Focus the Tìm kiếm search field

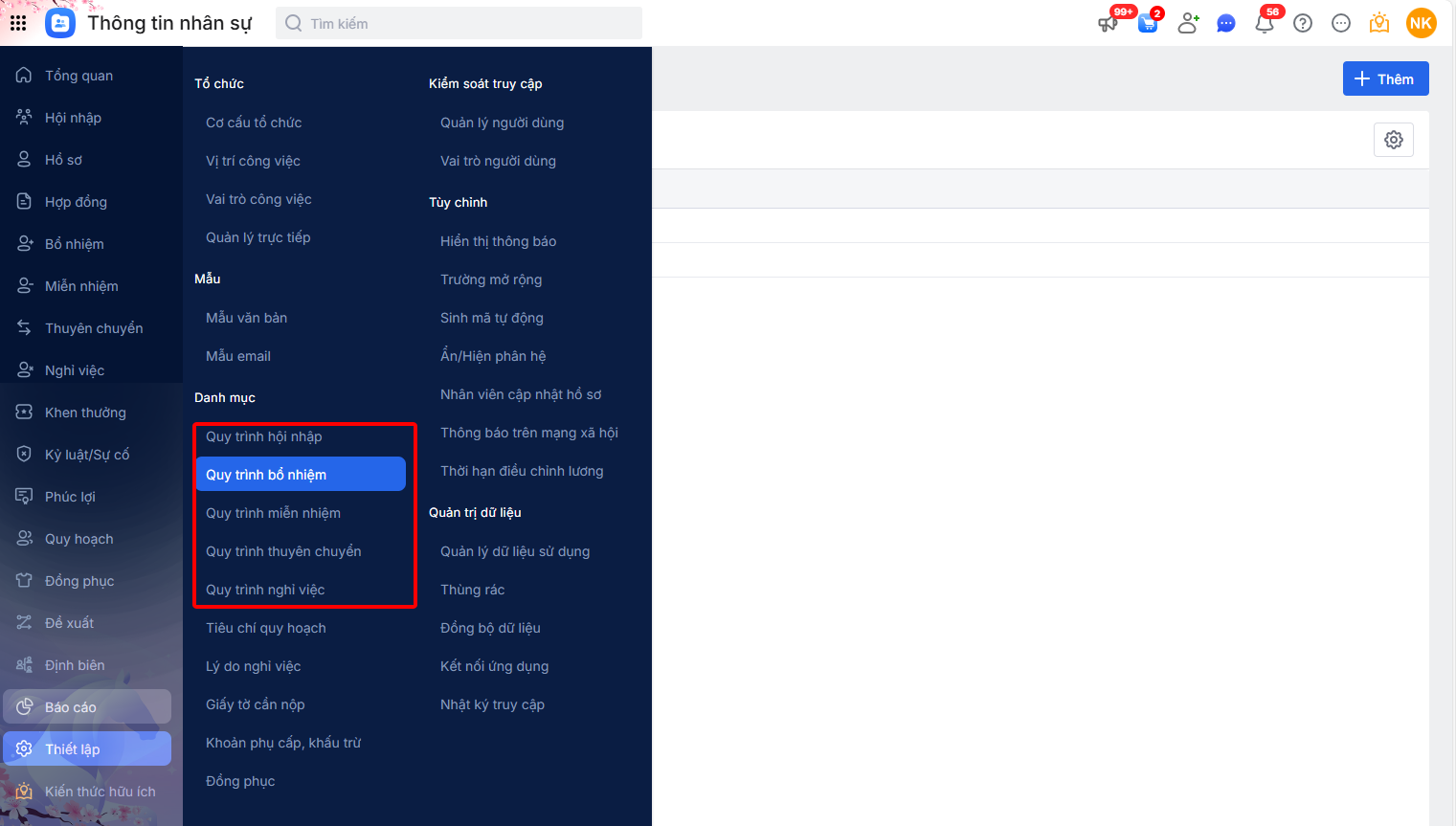point(459,23)
